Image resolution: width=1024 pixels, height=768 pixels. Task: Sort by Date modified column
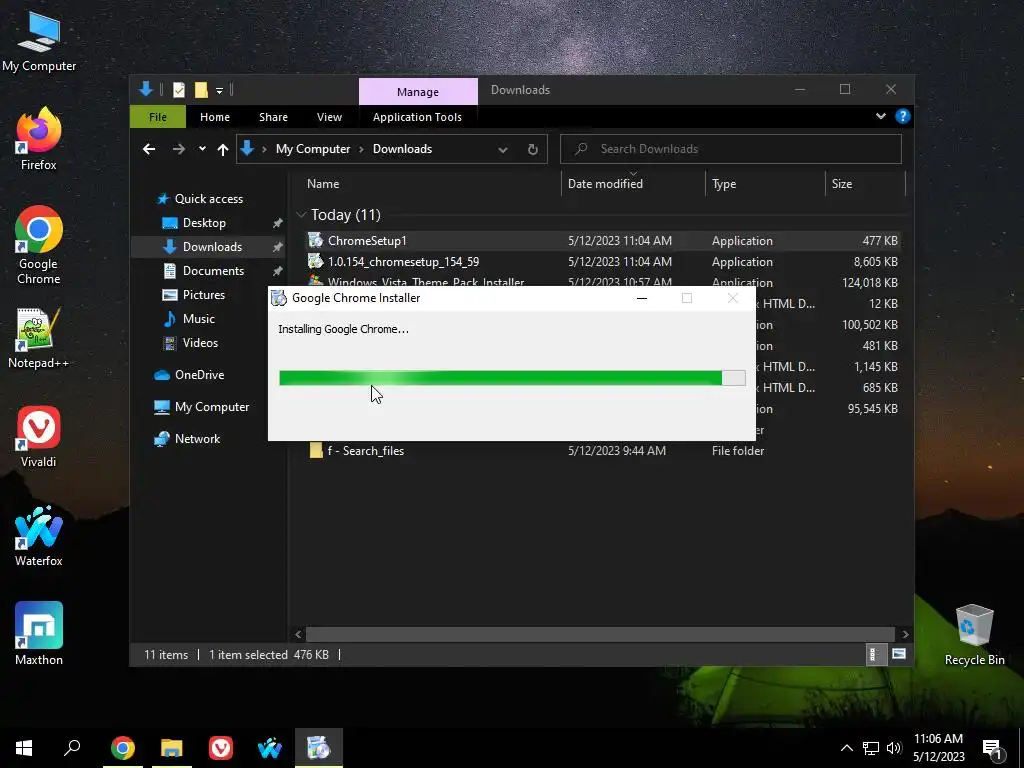633,184
